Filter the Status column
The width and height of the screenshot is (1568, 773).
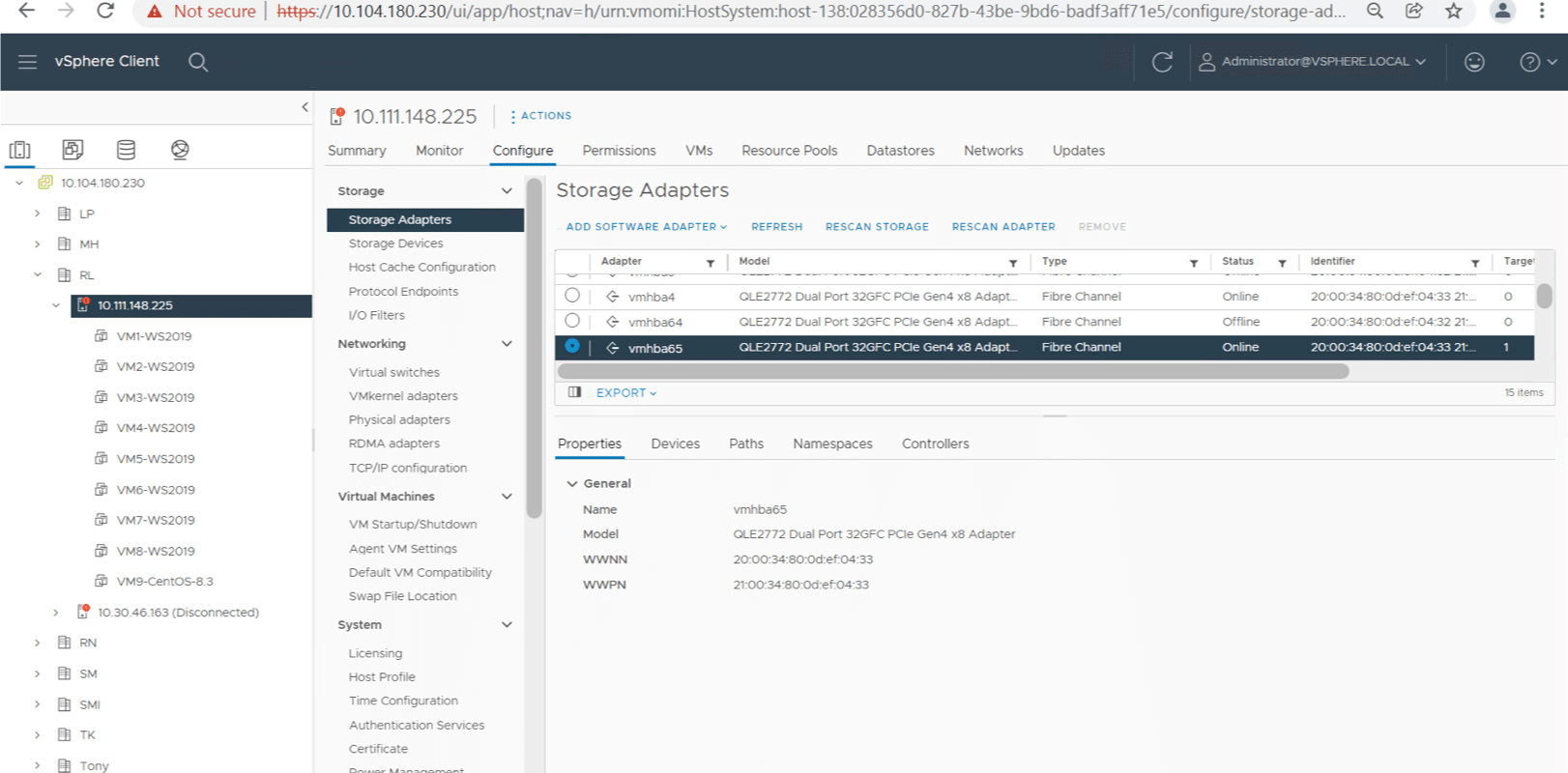coord(1283,263)
